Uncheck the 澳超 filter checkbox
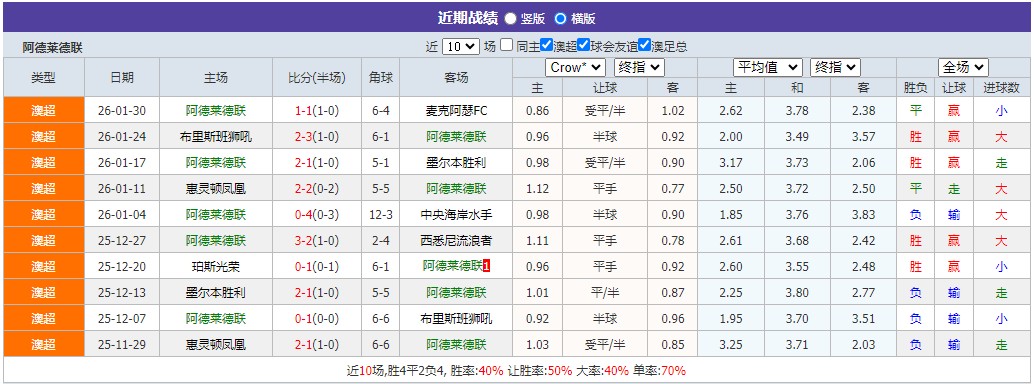1034x384 pixels. (546, 46)
